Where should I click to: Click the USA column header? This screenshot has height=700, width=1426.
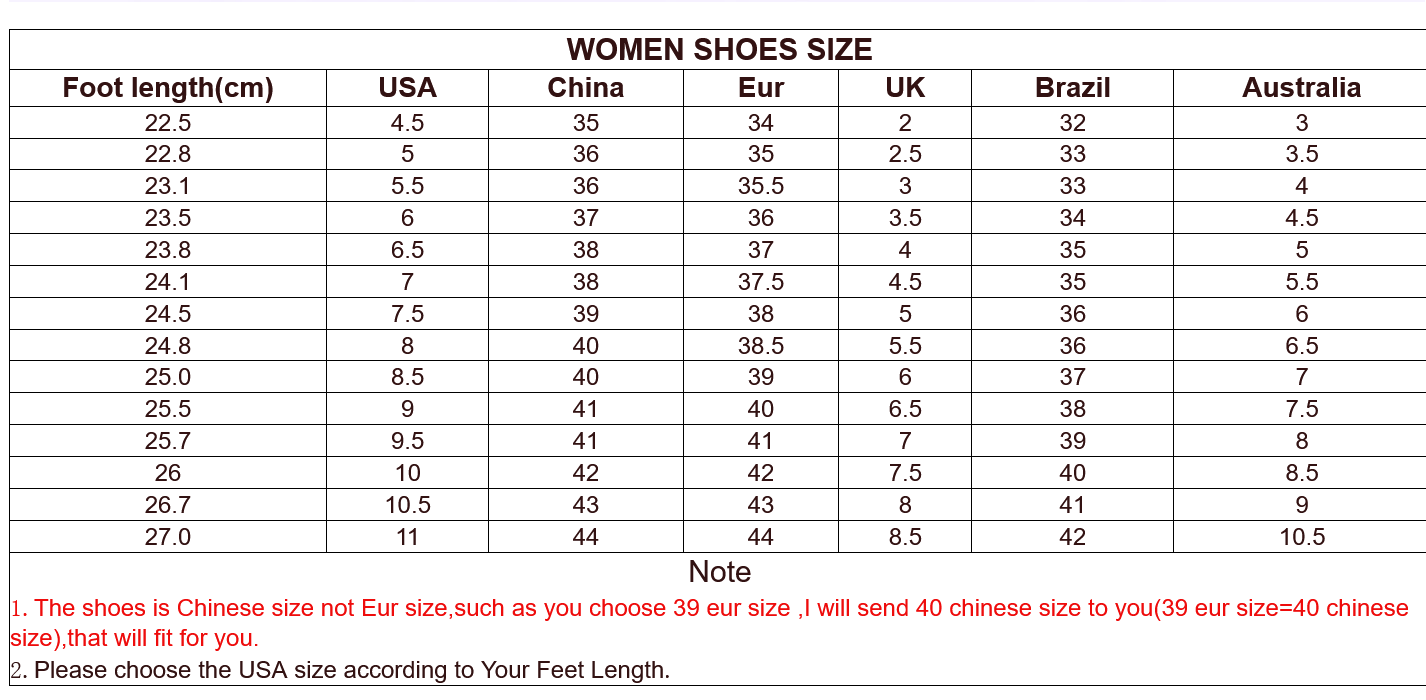click(x=407, y=88)
